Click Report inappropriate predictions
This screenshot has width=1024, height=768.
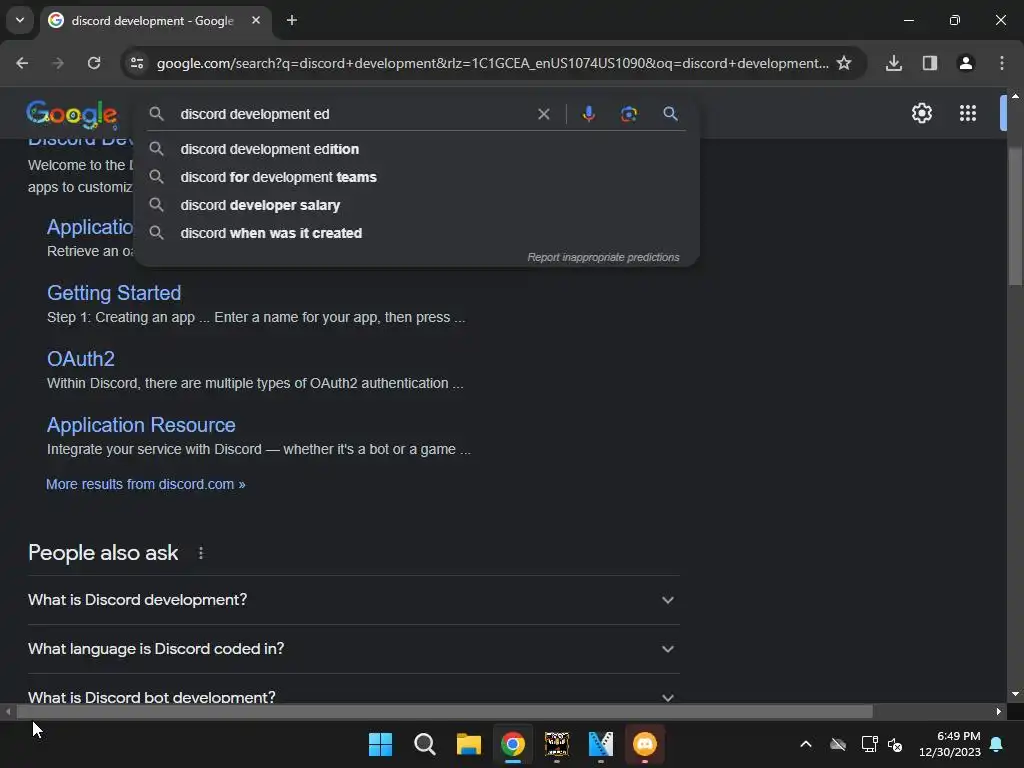pos(603,257)
